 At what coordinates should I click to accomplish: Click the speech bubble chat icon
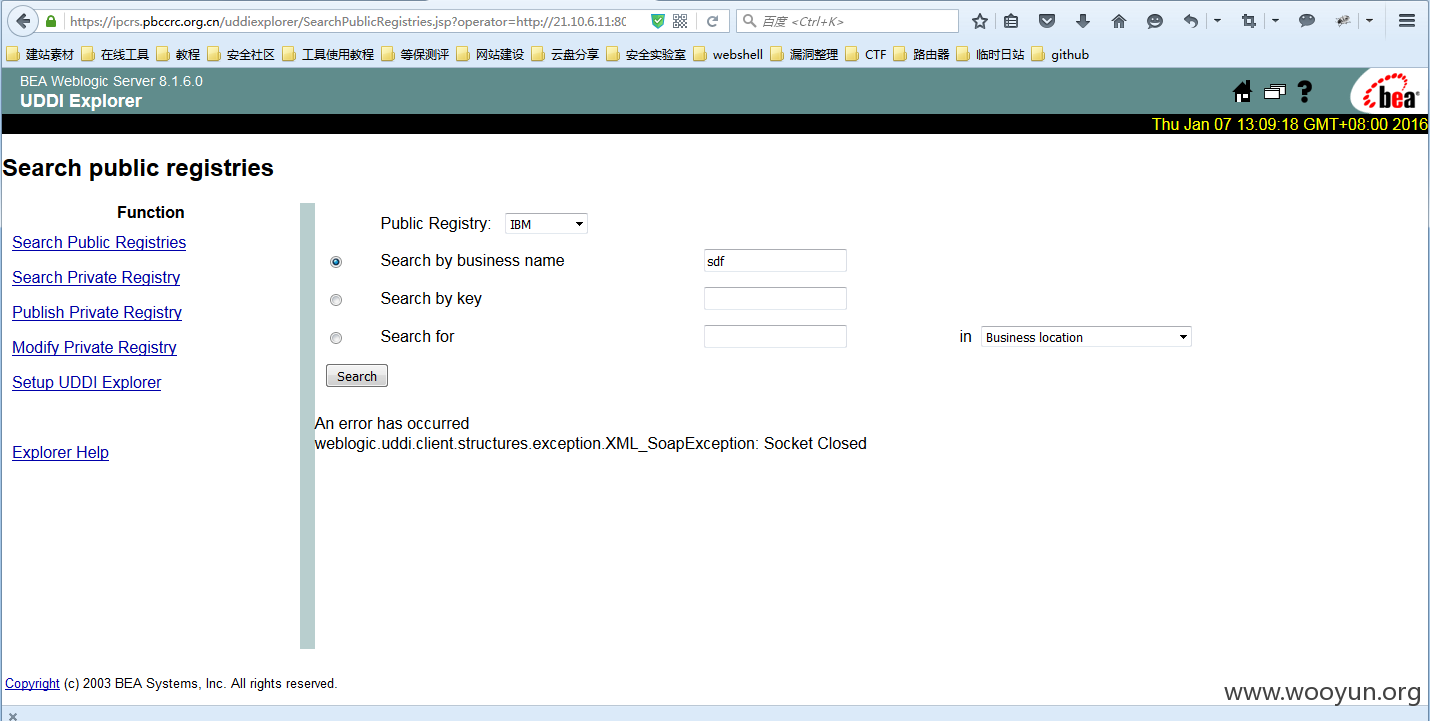tap(1306, 21)
